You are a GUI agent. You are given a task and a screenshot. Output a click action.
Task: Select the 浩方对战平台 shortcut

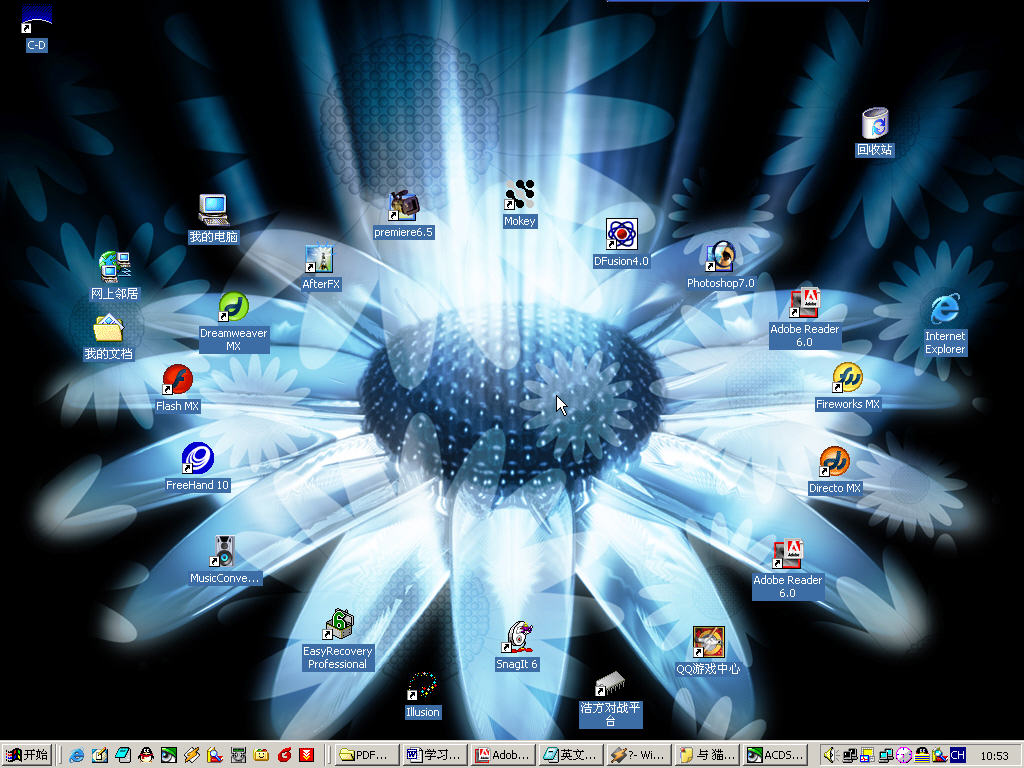(x=611, y=699)
